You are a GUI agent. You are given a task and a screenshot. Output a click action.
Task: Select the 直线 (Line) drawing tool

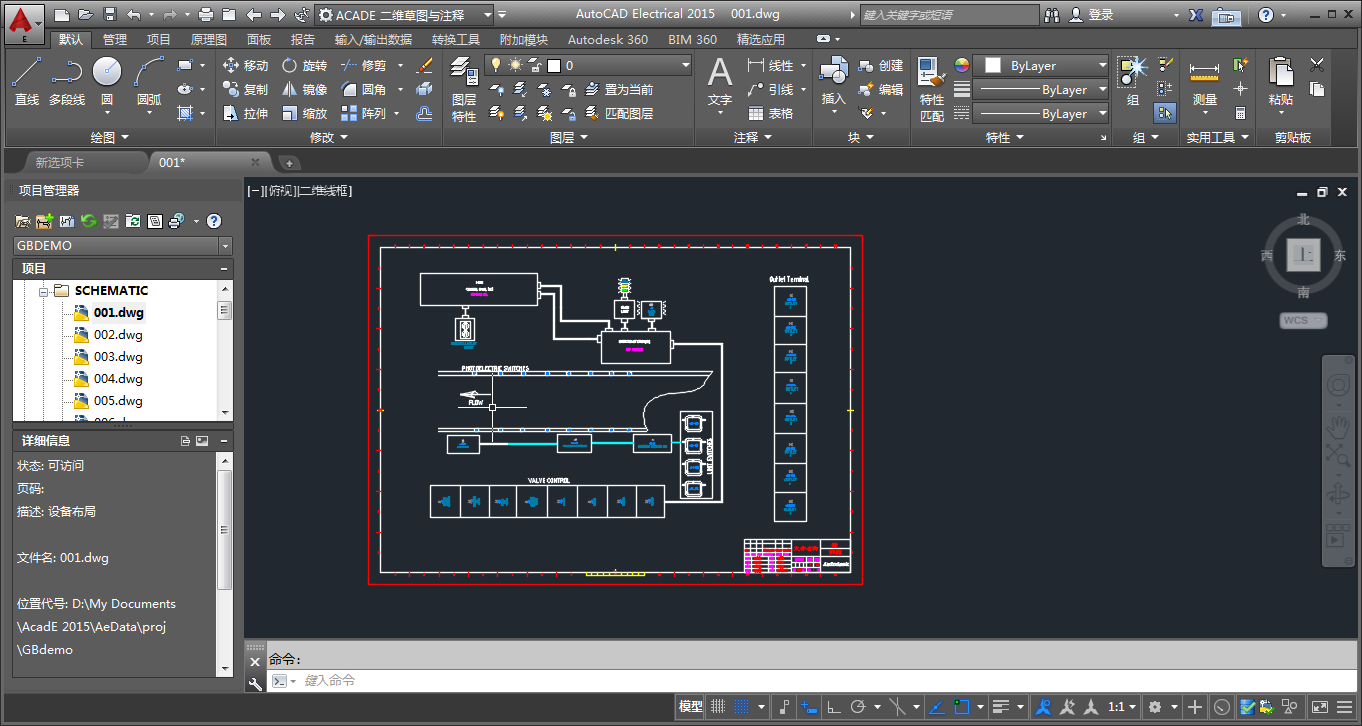click(x=26, y=82)
